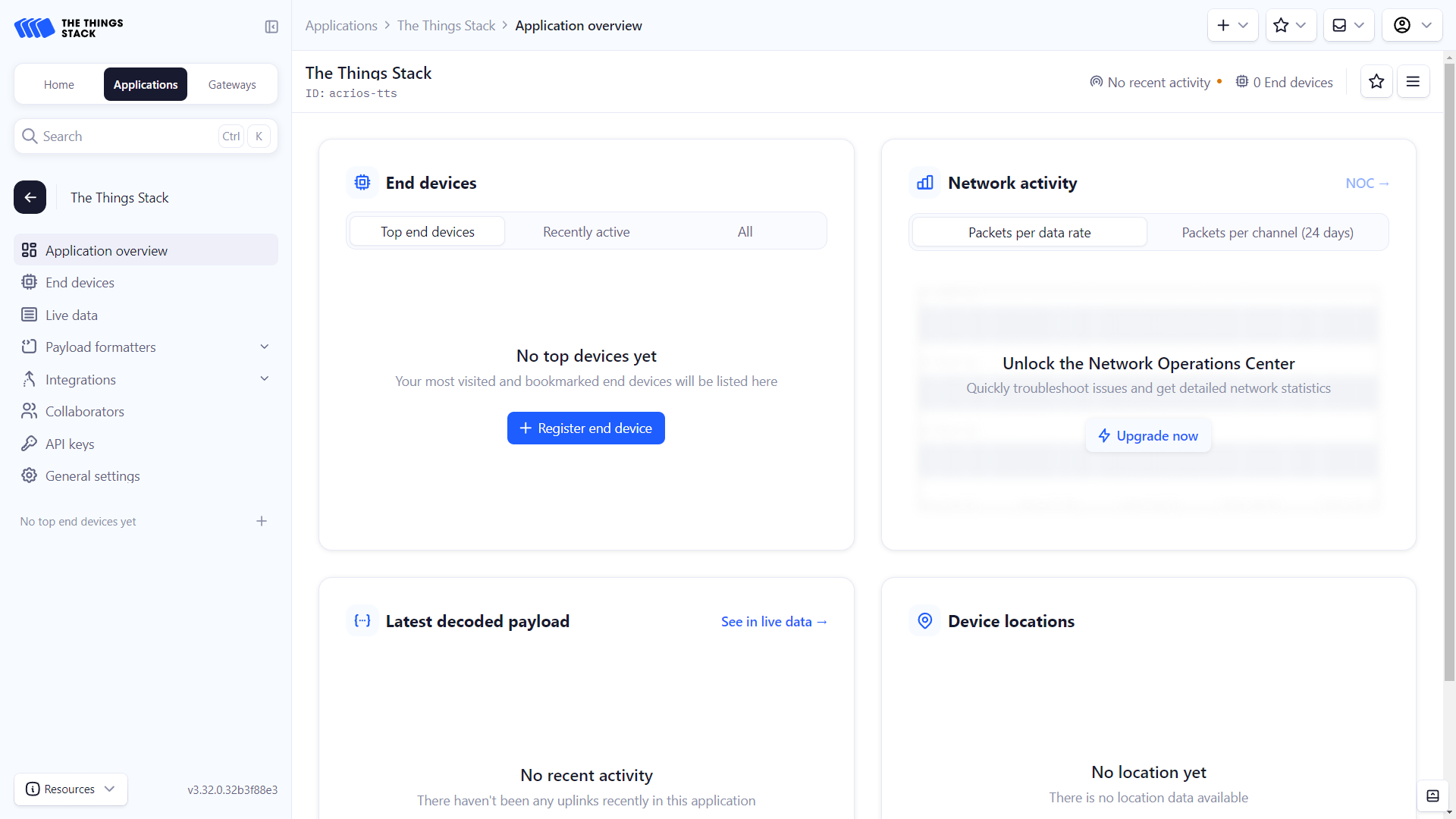The image size is (1456, 819).
Task: Click the bottom-right live data panel icon
Action: (1432, 795)
